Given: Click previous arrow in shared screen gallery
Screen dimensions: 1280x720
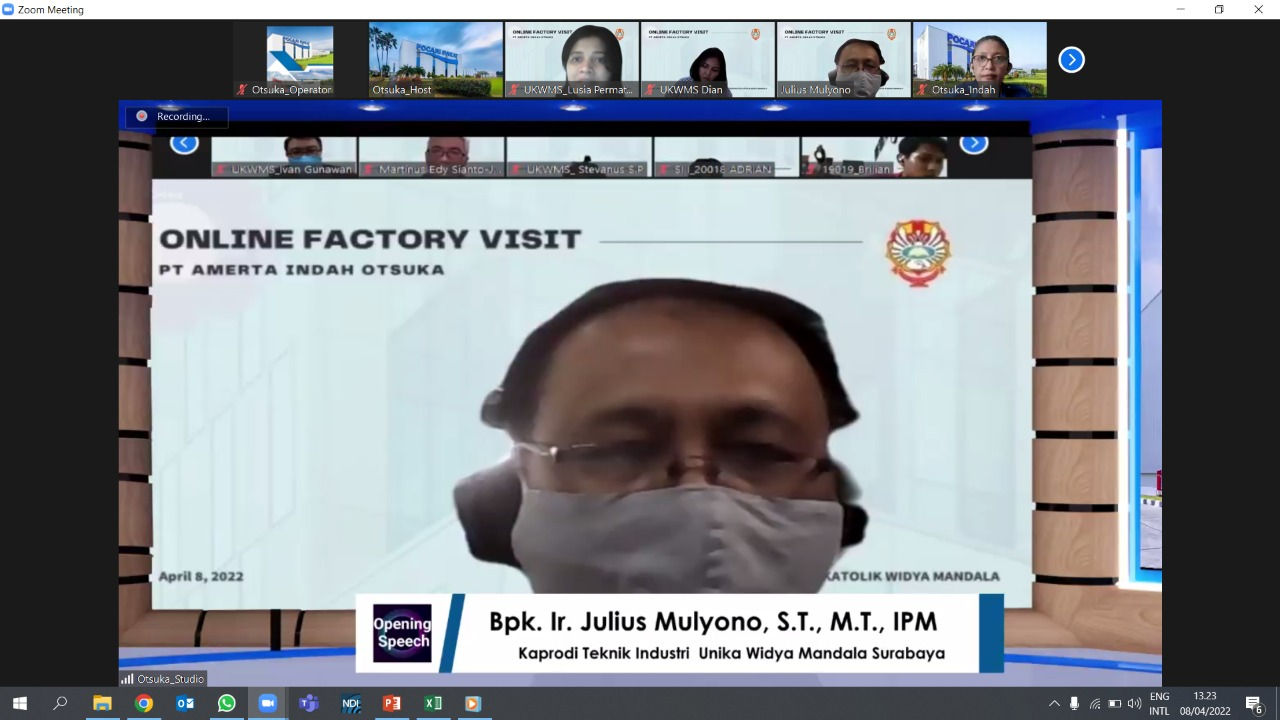Looking at the screenshot, I should (x=184, y=144).
